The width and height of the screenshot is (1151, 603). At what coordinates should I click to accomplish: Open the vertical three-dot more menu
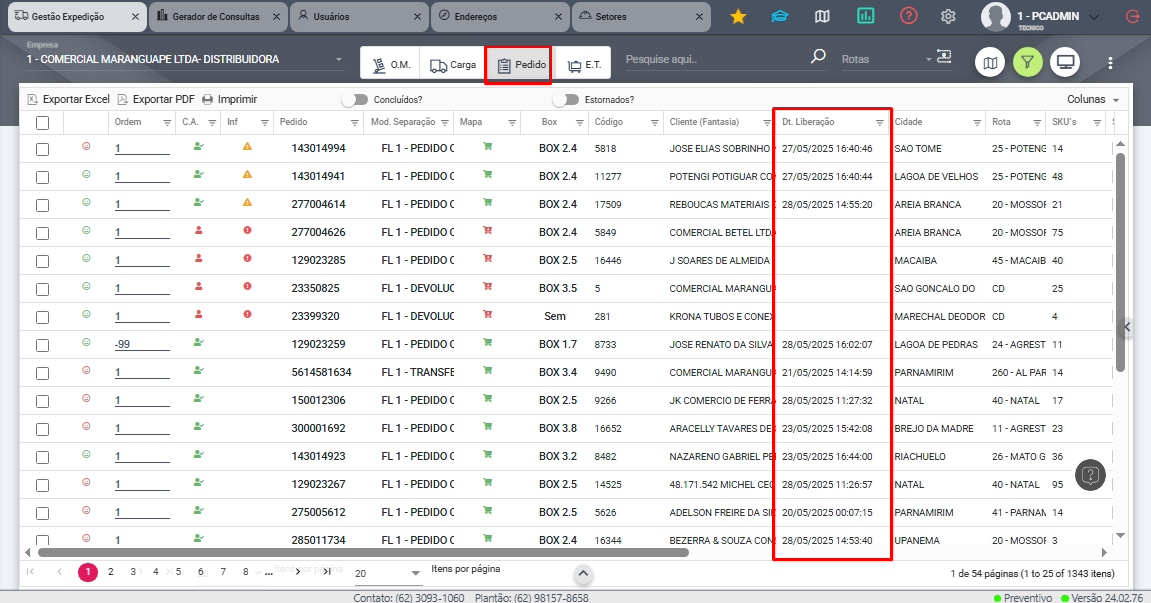tap(1110, 63)
